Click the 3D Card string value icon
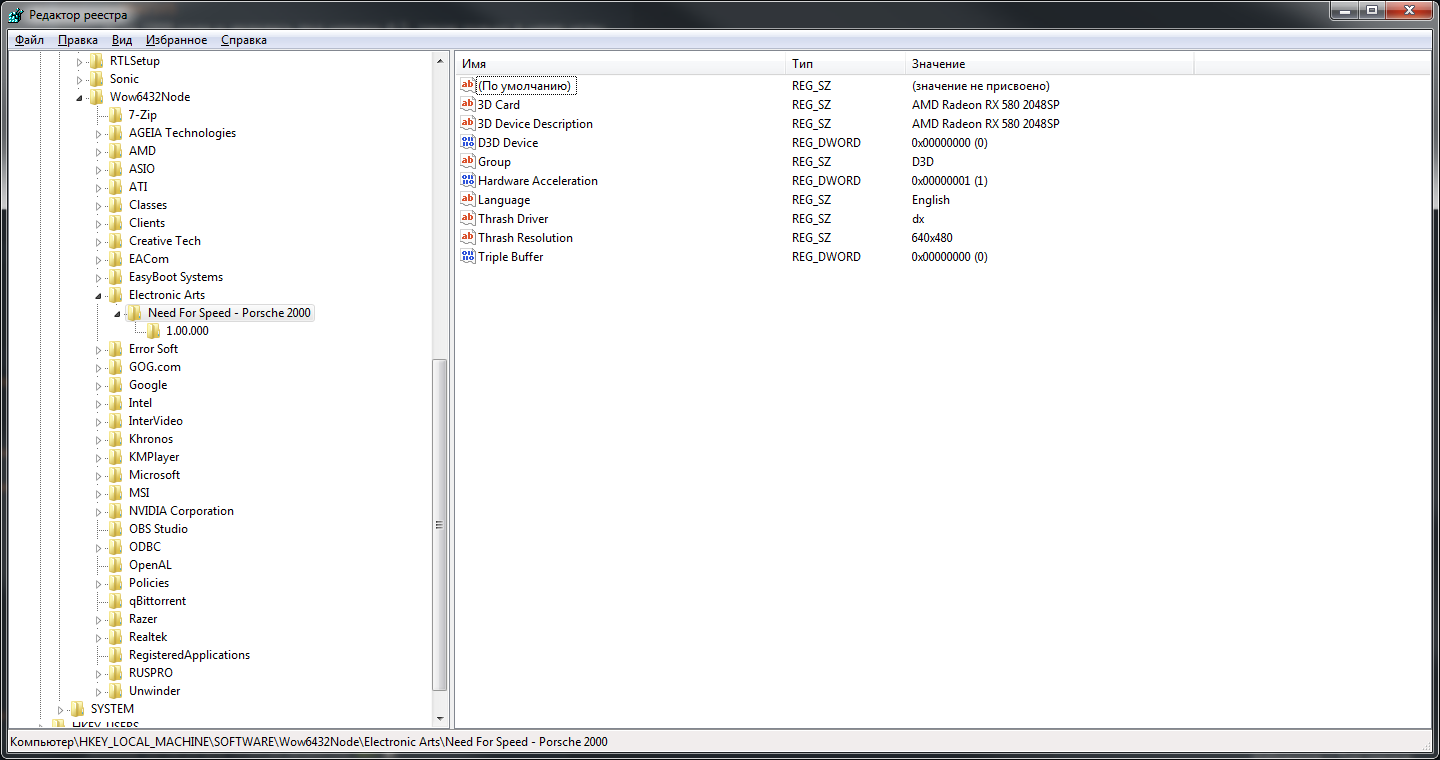The image size is (1440, 760). [468, 104]
